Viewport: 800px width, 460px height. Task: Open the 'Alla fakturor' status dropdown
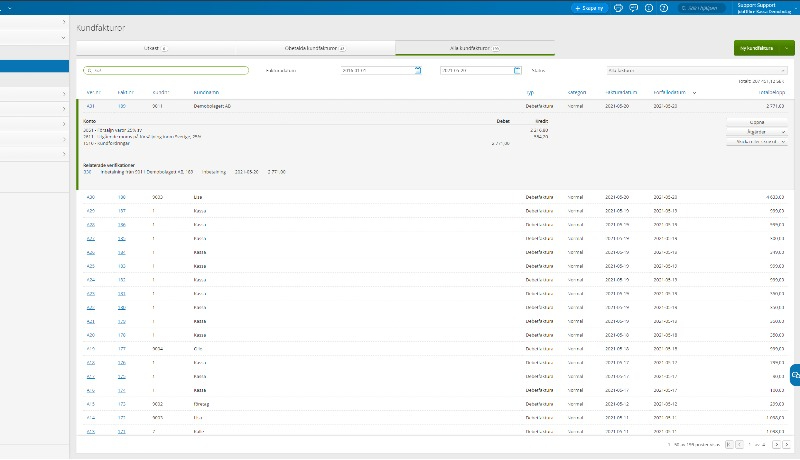tap(697, 70)
